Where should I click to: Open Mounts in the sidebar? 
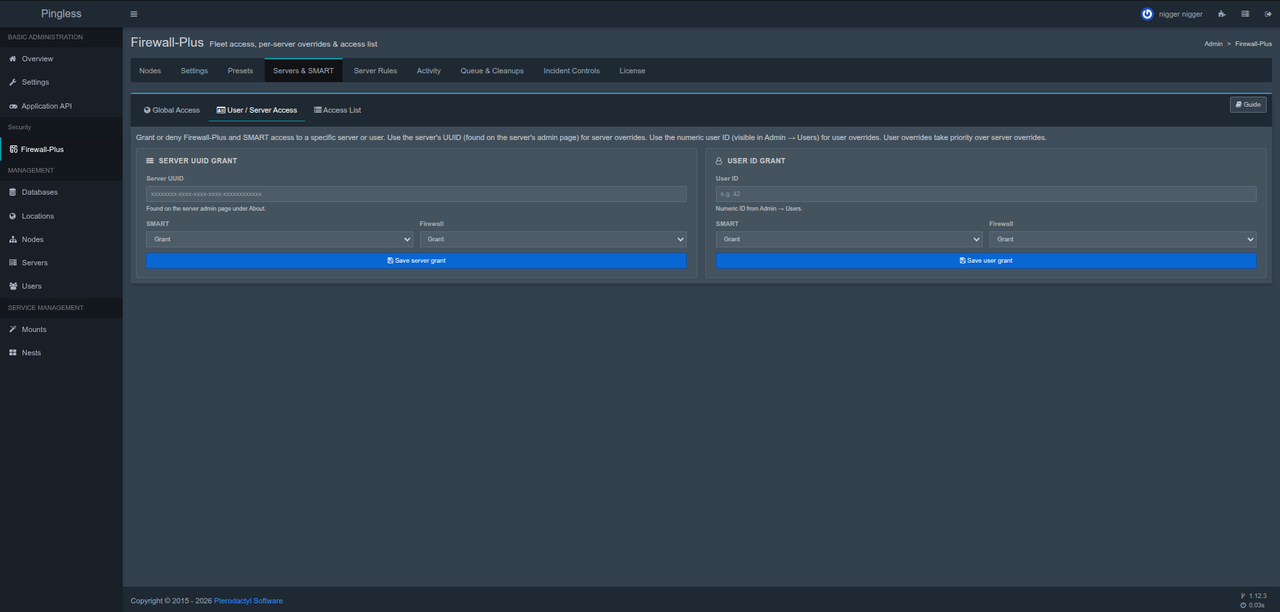(x=61, y=329)
